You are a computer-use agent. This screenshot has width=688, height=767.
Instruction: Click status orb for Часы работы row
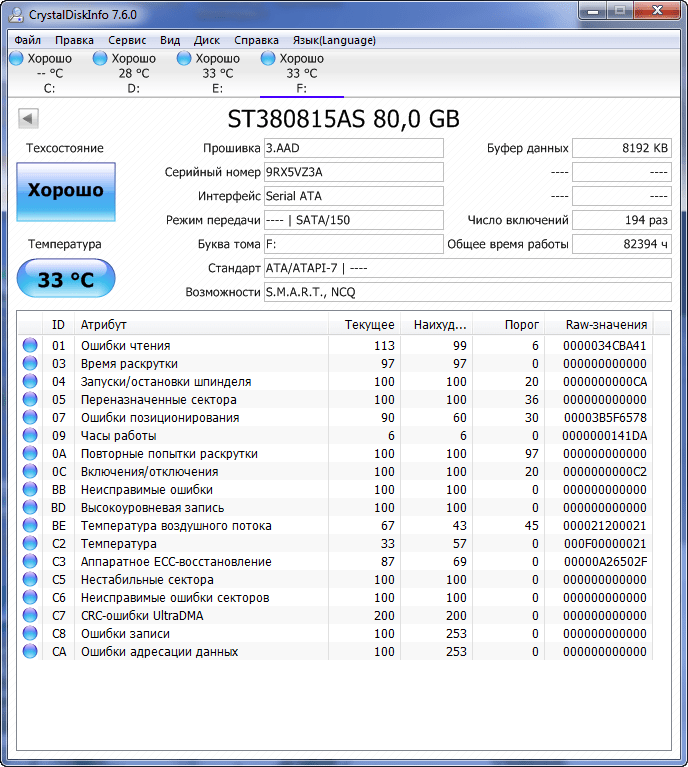30,435
